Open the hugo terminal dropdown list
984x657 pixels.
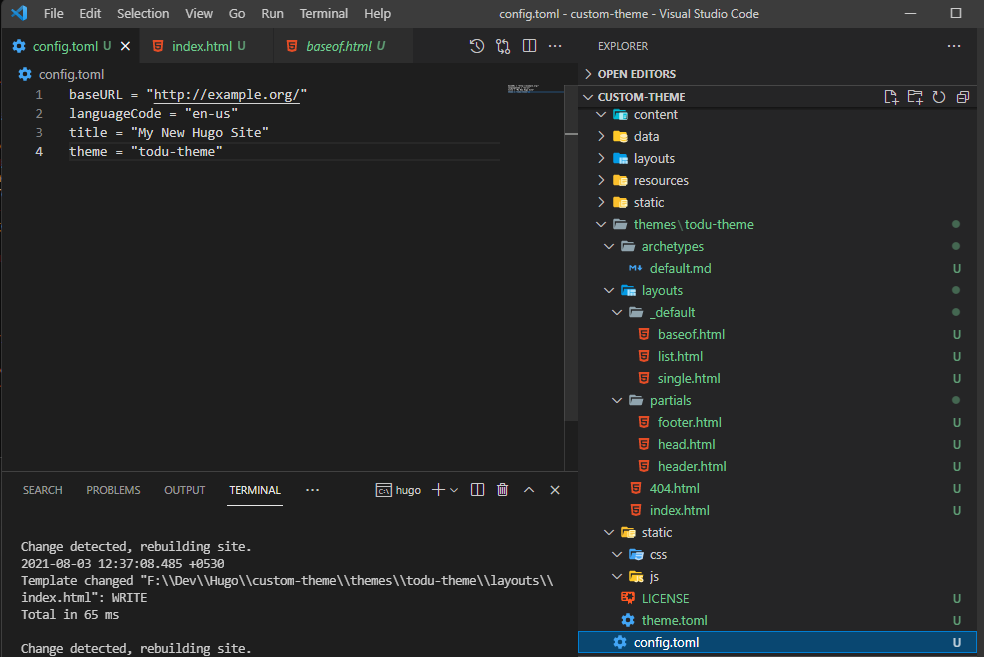(x=455, y=489)
